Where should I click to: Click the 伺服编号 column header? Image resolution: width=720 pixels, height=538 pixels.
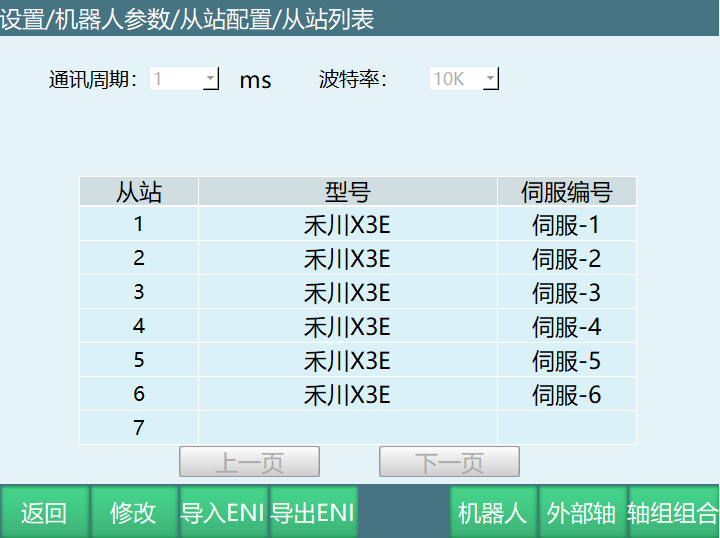[566, 192]
